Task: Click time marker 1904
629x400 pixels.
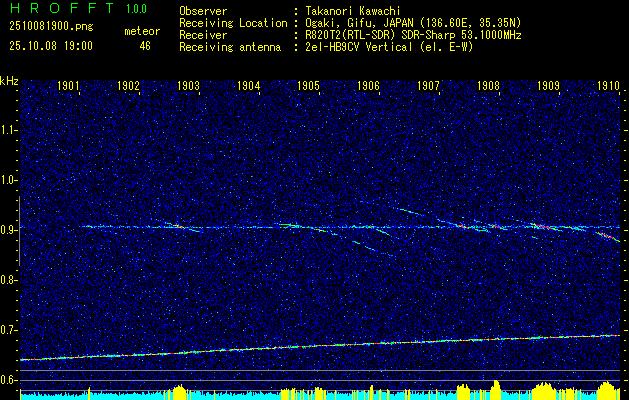Action: (248, 85)
